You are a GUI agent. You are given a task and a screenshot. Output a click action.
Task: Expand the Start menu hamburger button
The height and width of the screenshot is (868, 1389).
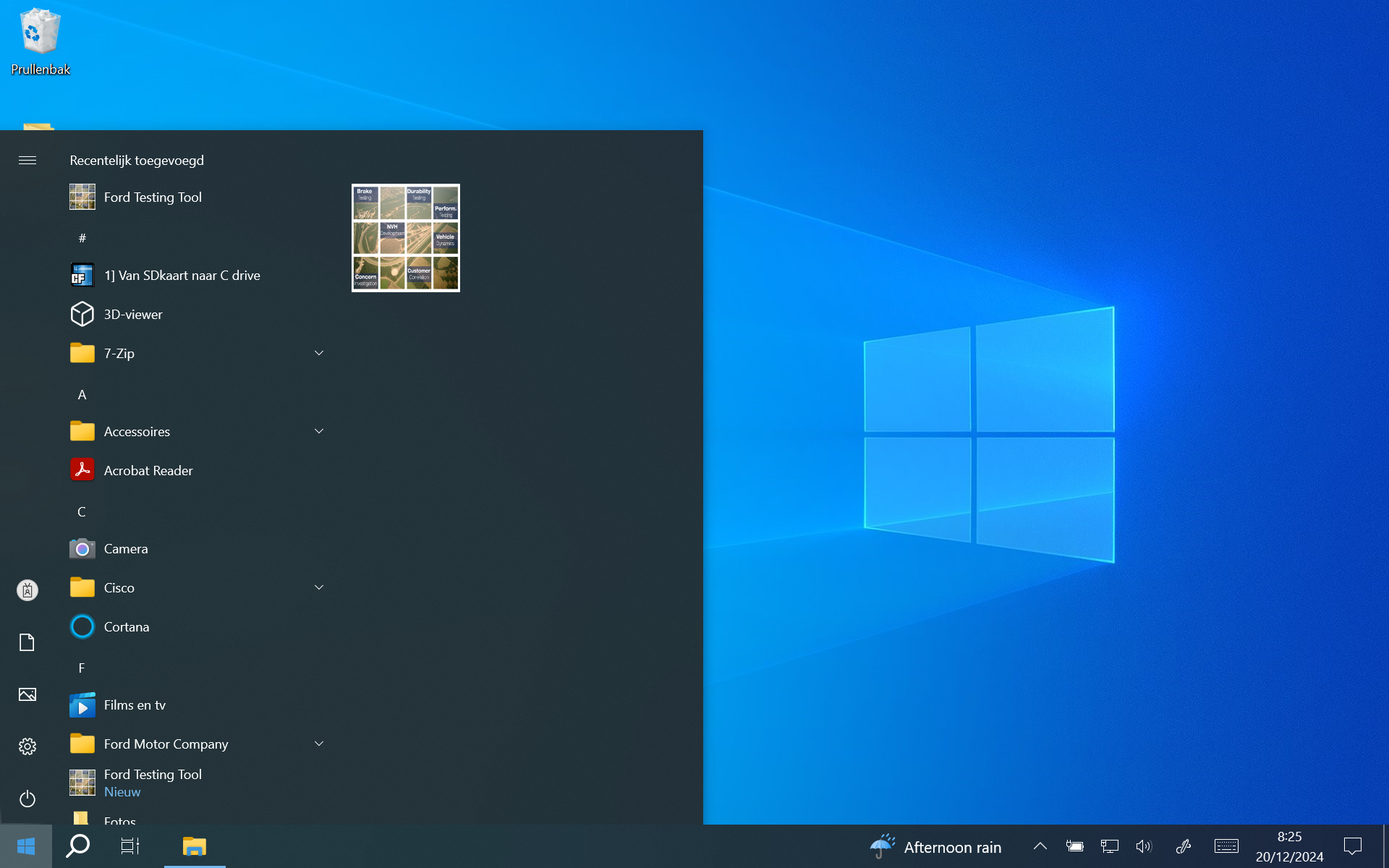(27, 161)
